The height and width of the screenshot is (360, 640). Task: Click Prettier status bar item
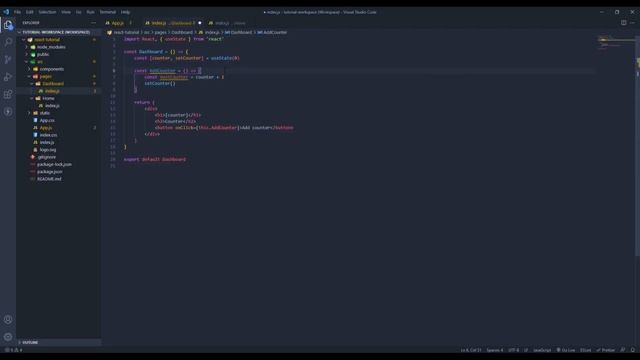pyautogui.click(x=605, y=350)
